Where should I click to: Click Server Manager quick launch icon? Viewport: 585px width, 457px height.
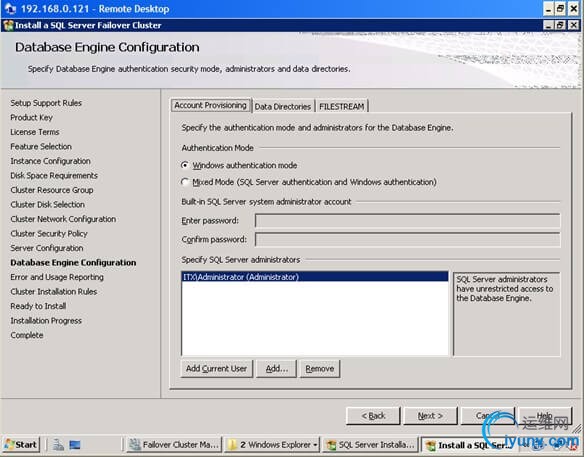point(58,445)
